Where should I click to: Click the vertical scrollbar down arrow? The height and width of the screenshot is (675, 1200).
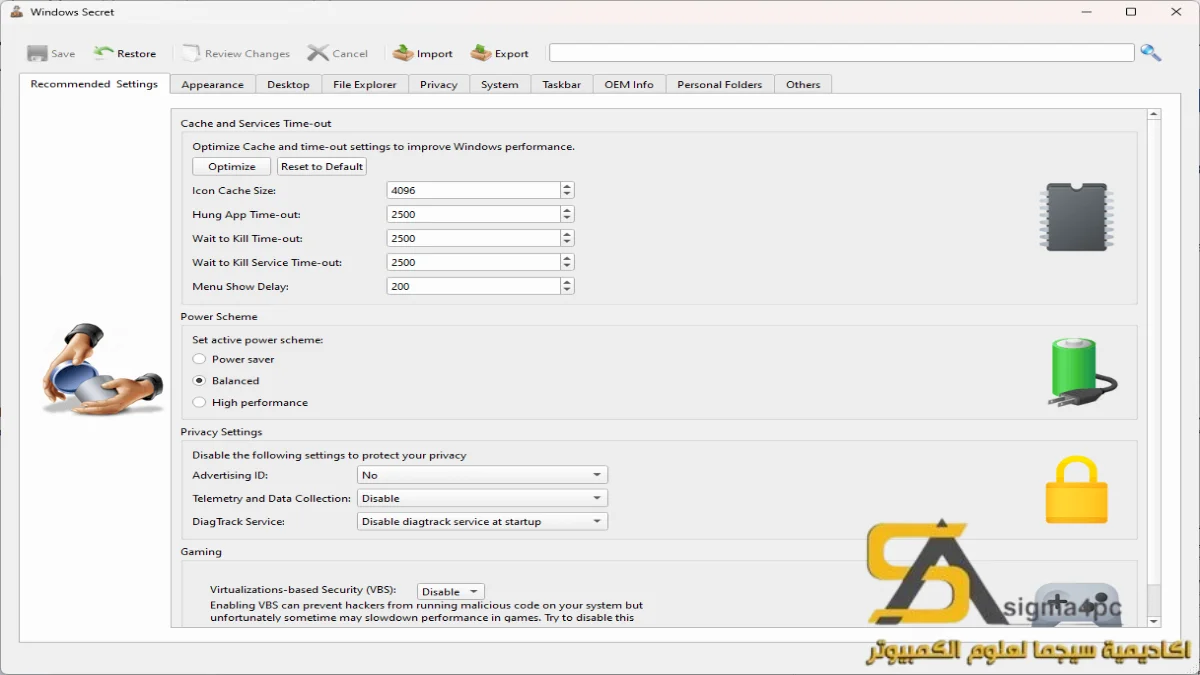point(1154,620)
